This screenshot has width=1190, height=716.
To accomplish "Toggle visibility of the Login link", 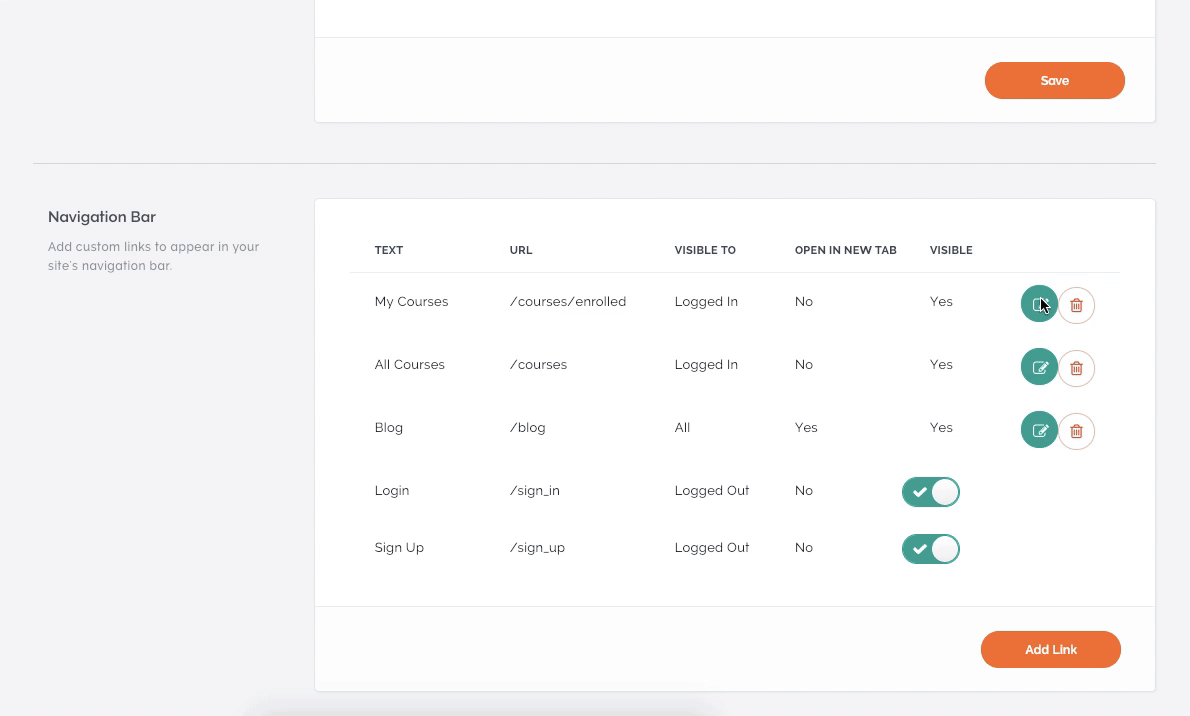I will (x=930, y=492).
